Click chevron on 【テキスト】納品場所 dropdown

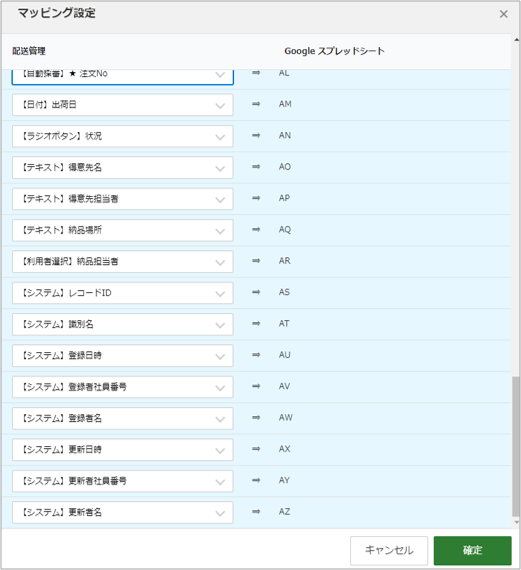pyautogui.click(x=220, y=231)
